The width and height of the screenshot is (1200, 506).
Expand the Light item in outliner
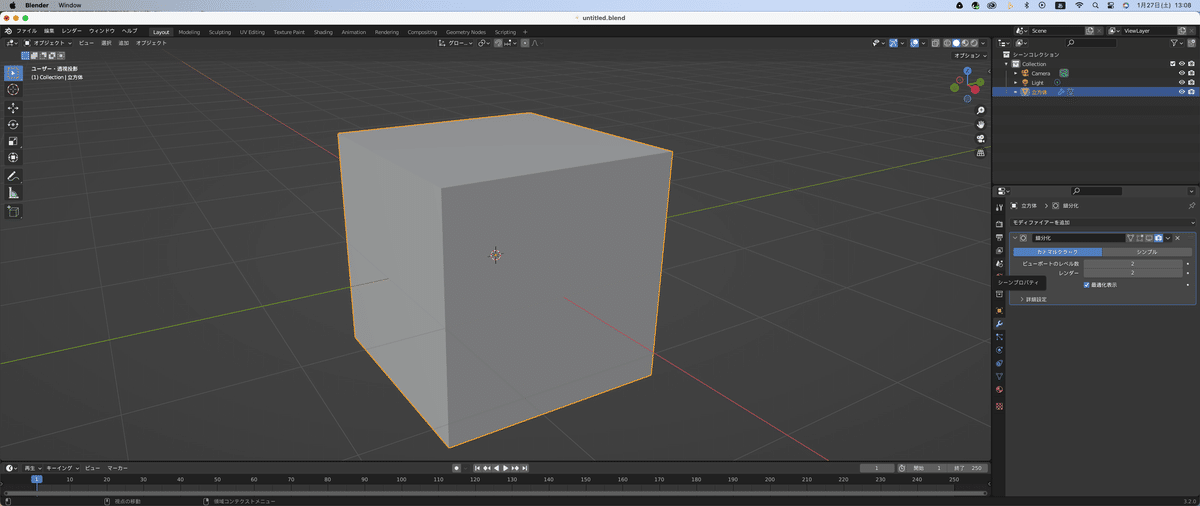coord(1016,82)
